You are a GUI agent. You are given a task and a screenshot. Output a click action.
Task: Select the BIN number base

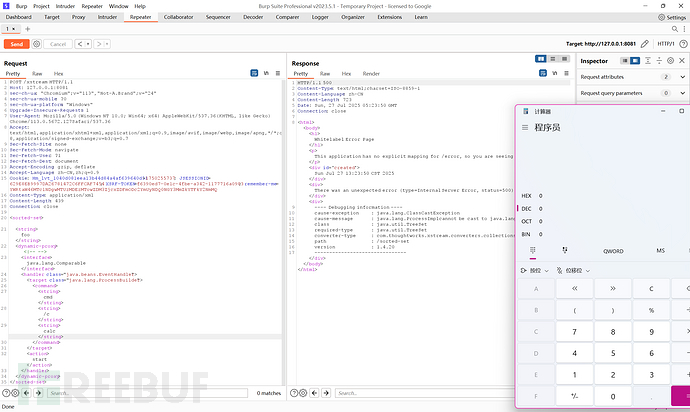pyautogui.click(x=527, y=233)
